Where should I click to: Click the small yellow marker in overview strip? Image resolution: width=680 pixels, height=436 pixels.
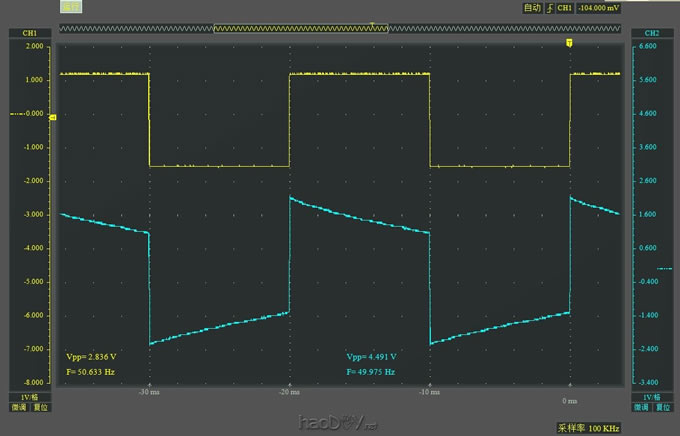(x=372, y=23)
